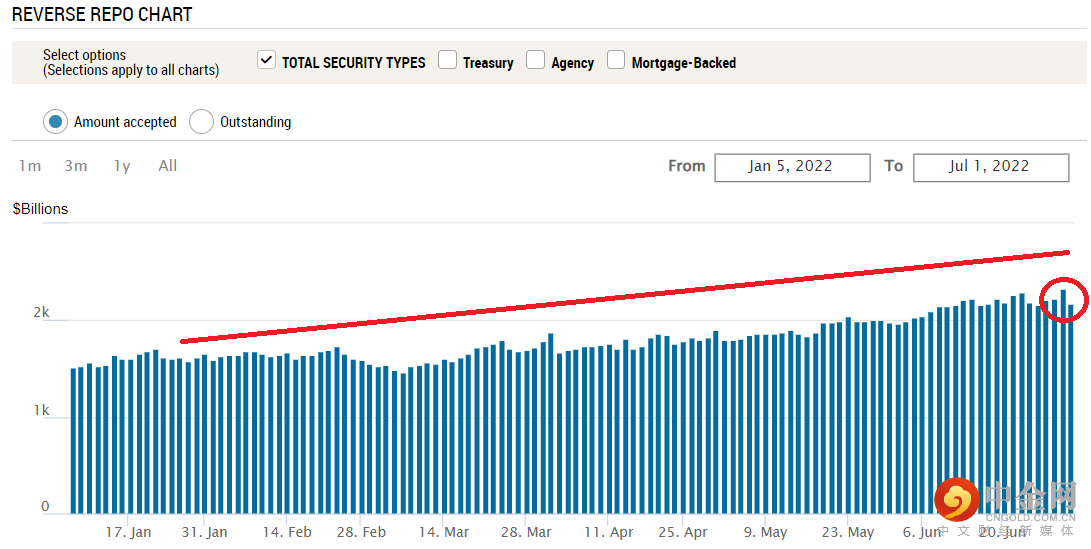Viewport: 1091px width, 549px height.
Task: Click the 28. Mar axis date label
Action: [525, 532]
